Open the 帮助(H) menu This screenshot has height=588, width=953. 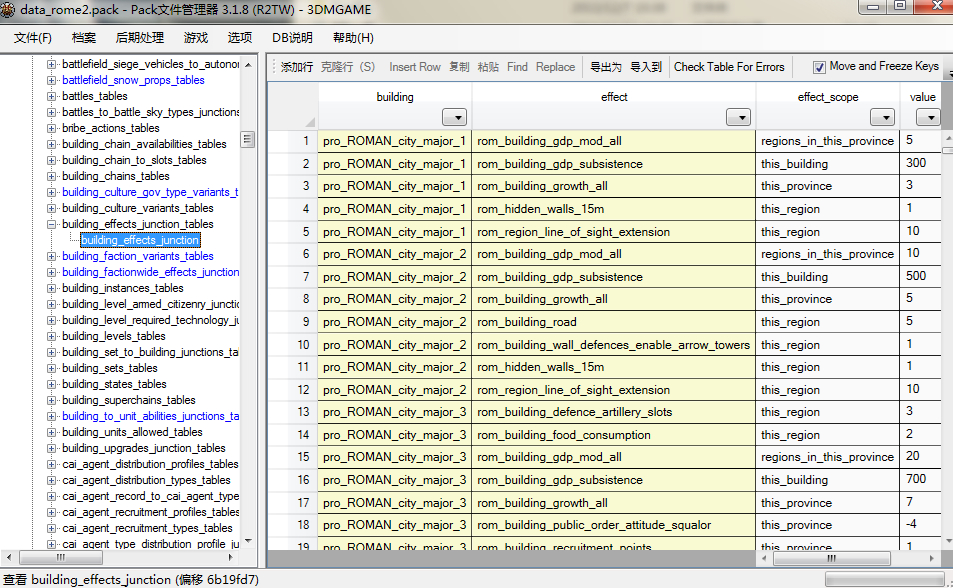353,38
